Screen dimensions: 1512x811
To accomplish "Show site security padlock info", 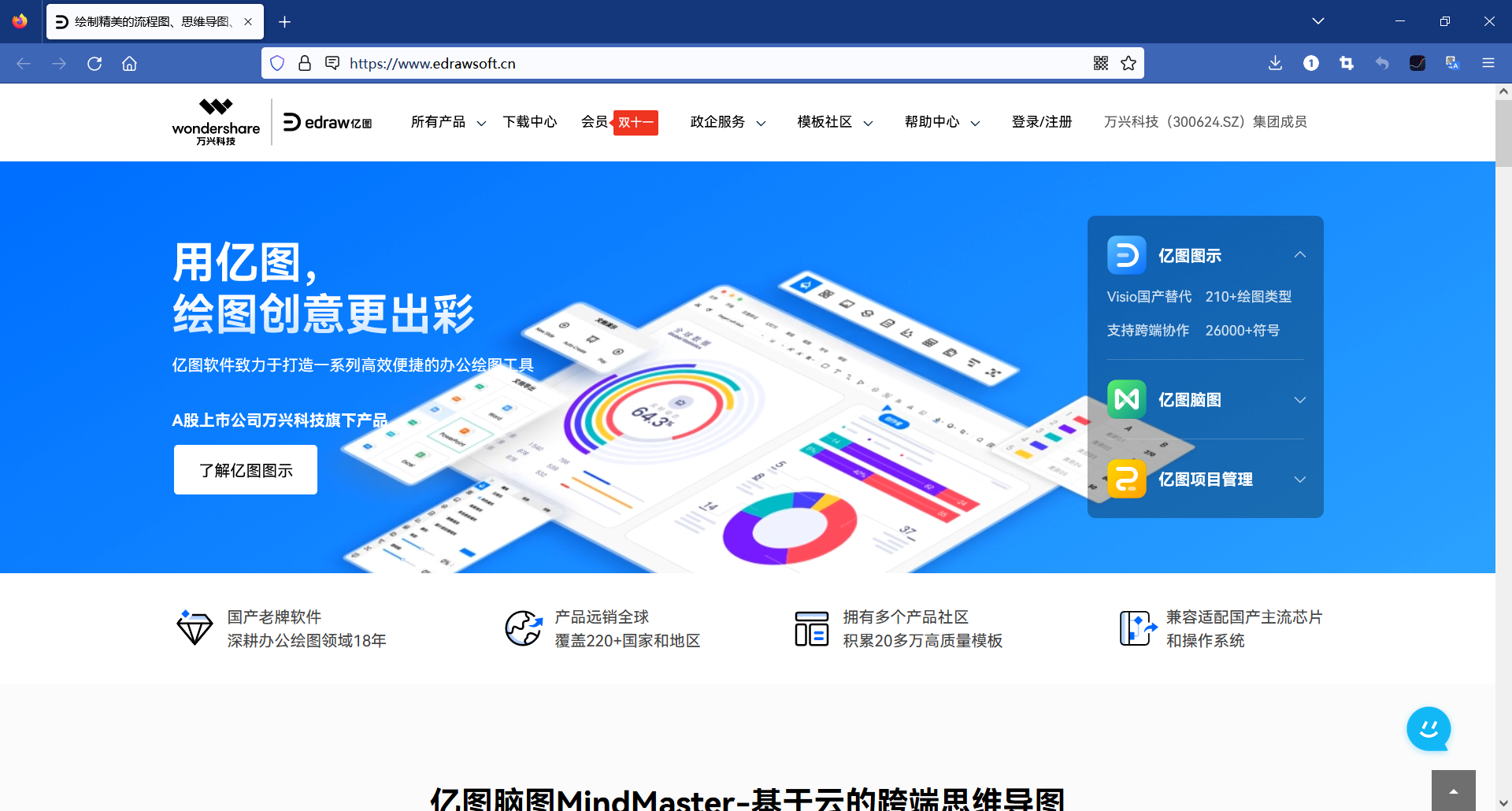I will tap(305, 63).
